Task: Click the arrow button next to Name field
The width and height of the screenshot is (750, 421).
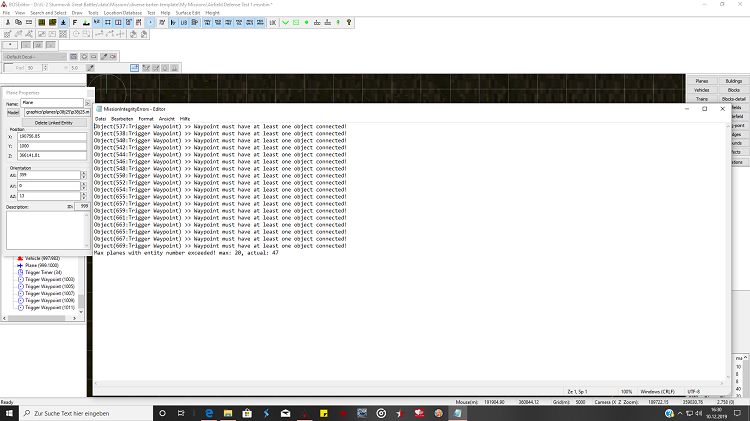Action: point(88,103)
